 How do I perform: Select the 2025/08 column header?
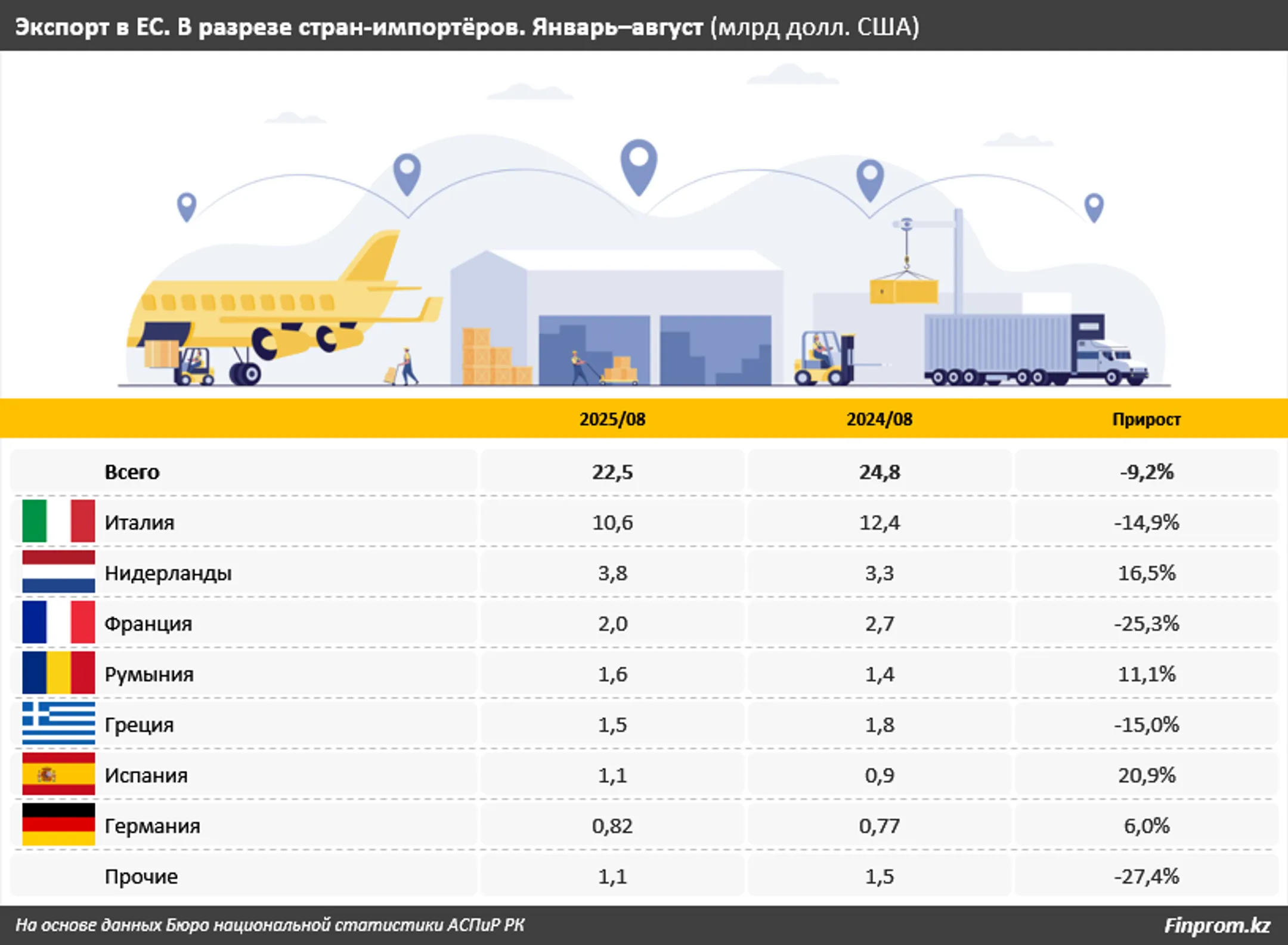click(612, 419)
